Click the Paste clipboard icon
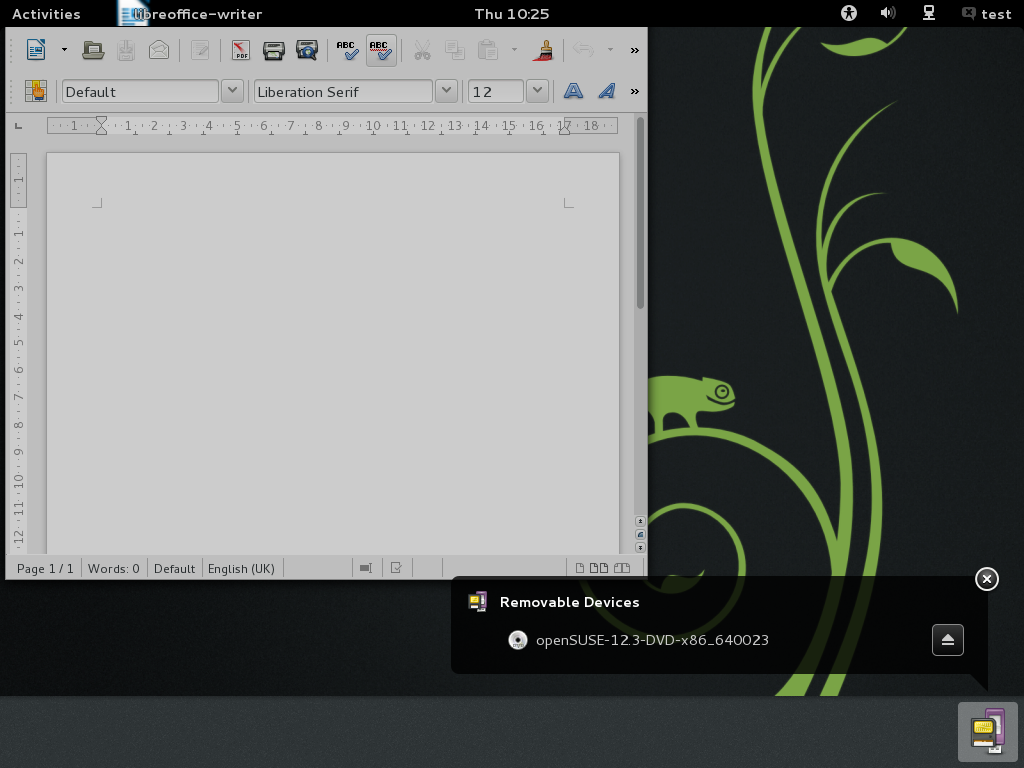The height and width of the screenshot is (768, 1024). tap(488, 50)
